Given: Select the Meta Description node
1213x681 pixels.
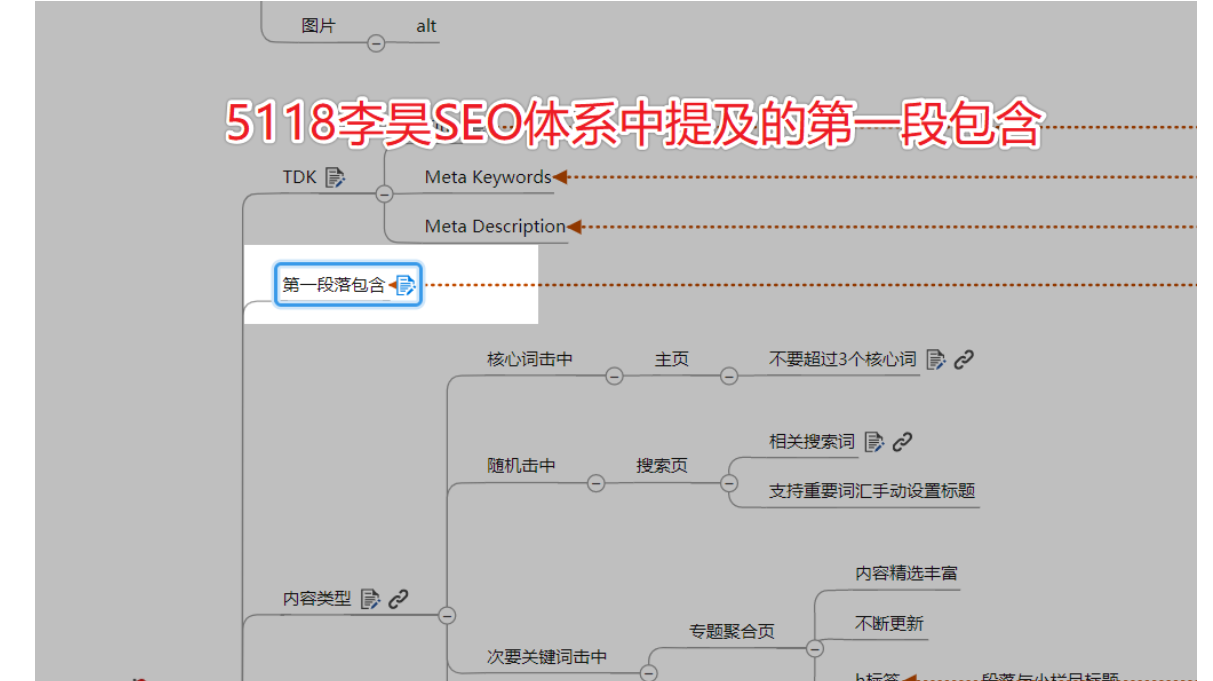Looking at the screenshot, I should pos(495,227).
